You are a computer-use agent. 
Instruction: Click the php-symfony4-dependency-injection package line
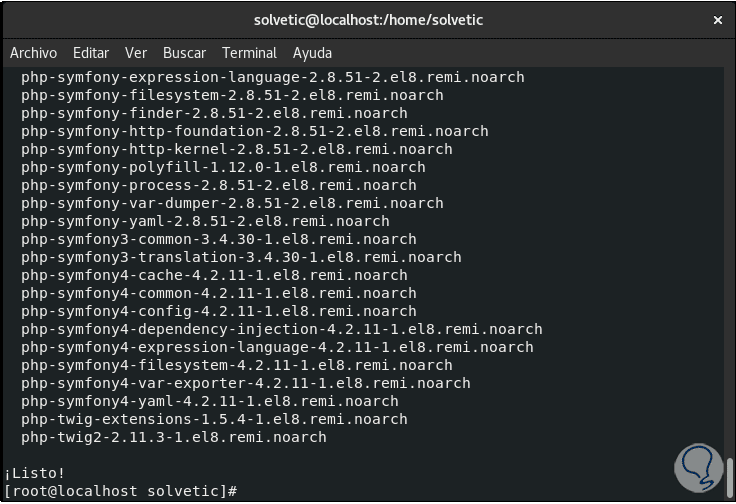pyautogui.click(x=281, y=329)
